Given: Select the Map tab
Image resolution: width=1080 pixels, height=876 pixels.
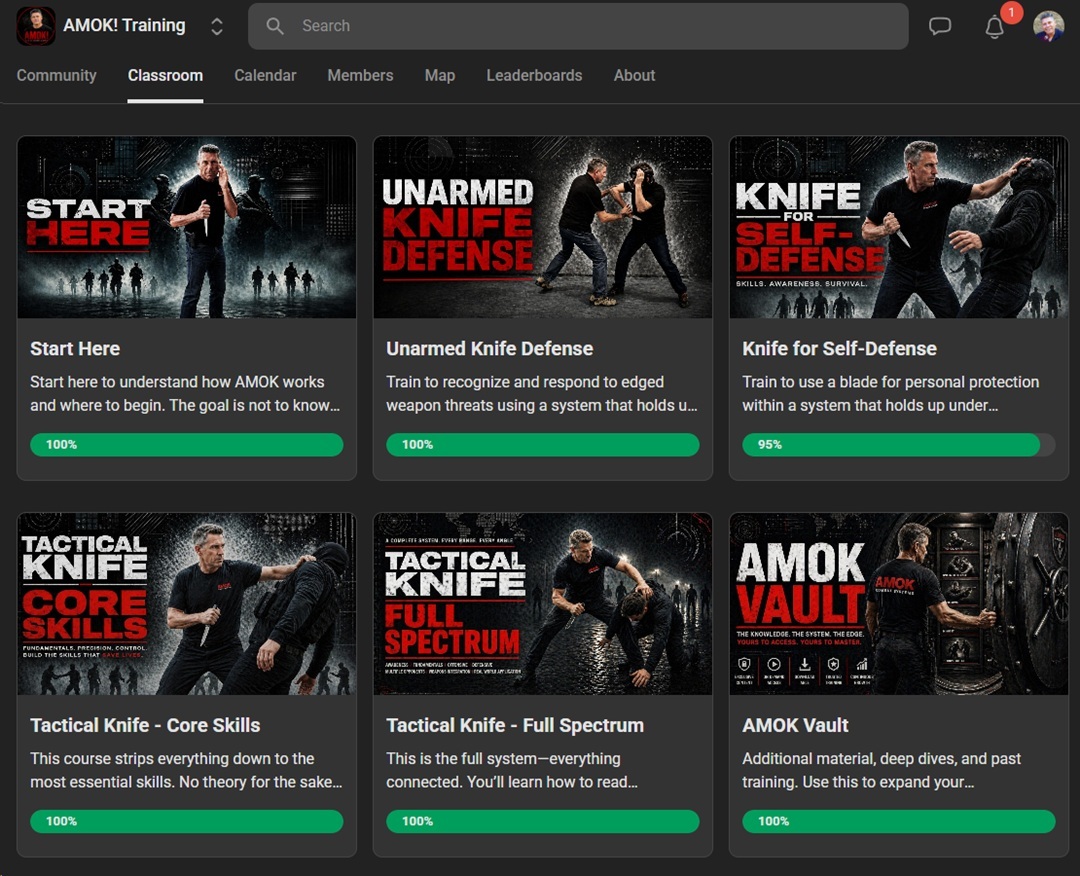Looking at the screenshot, I should point(439,76).
